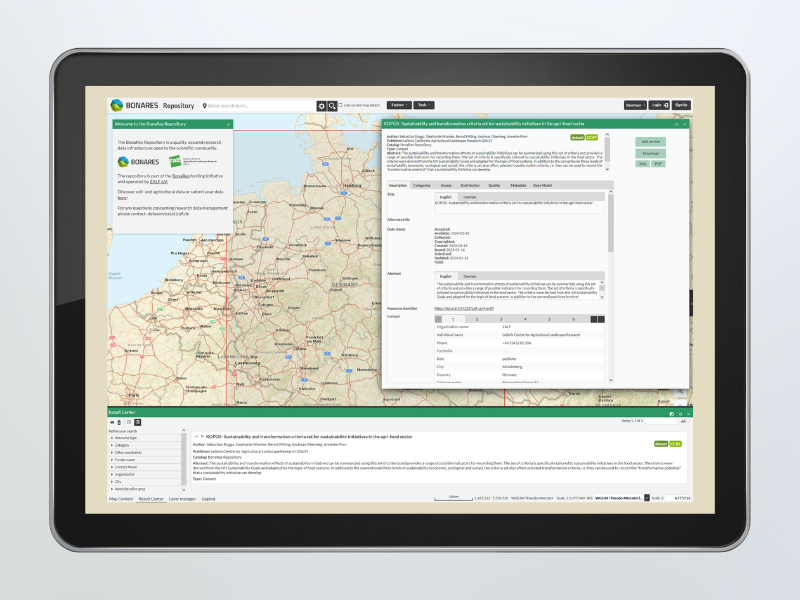Switch to the Data Model tab
Screen dimensions: 800x600
(542, 186)
